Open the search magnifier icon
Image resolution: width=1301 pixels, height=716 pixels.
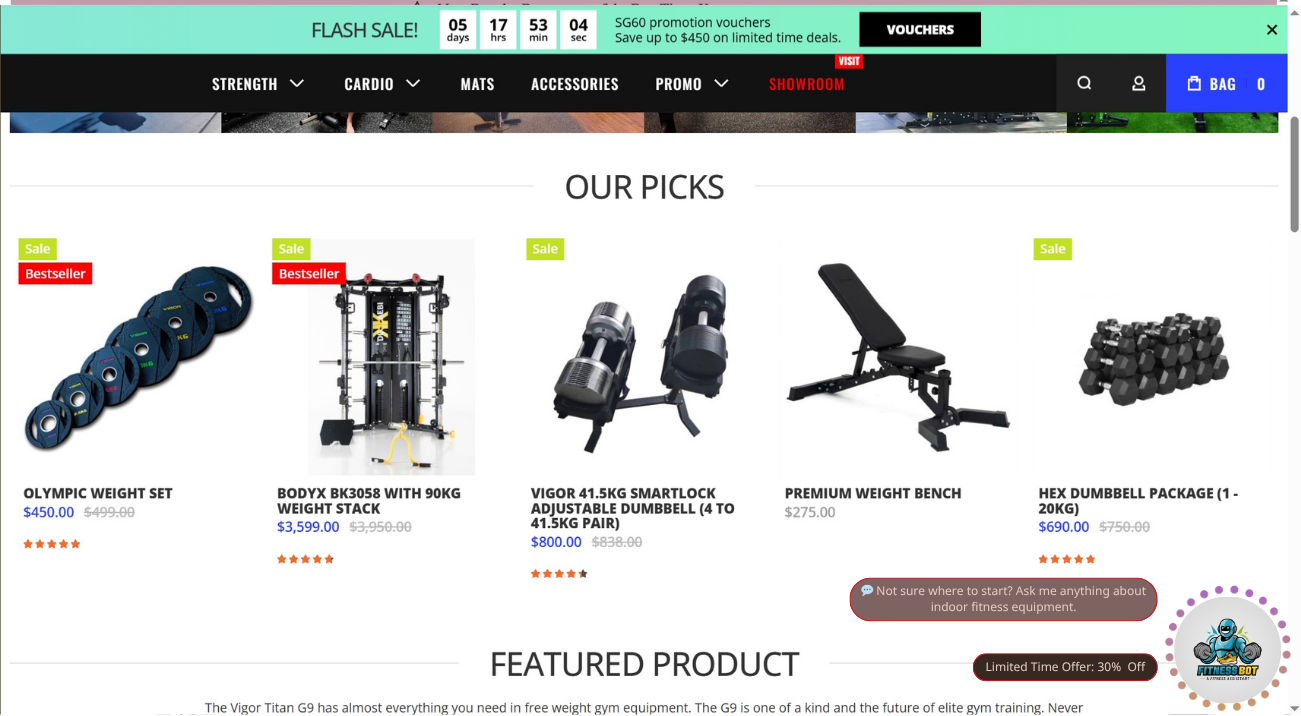1084,83
